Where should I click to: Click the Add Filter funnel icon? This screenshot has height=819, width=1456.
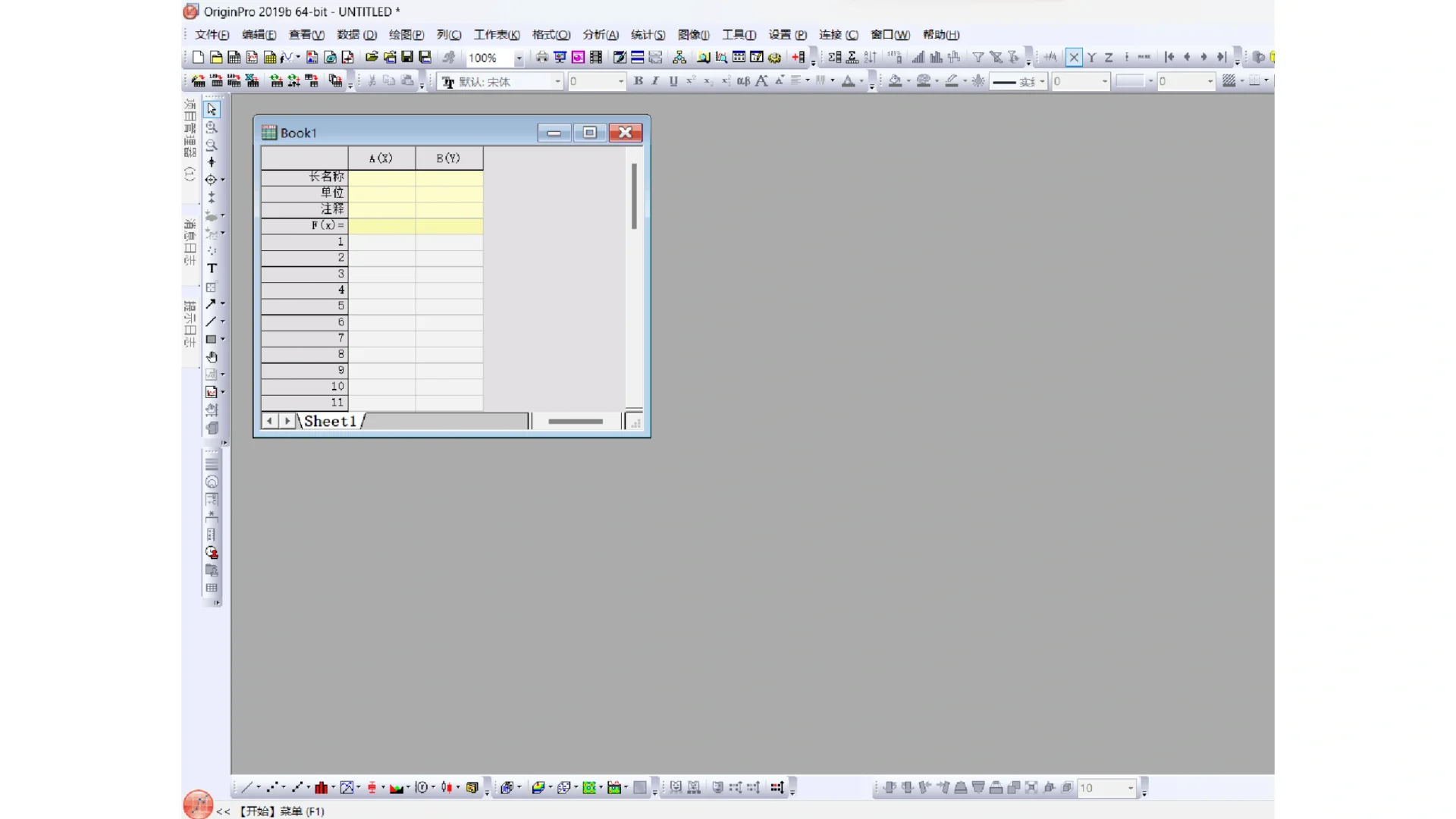978,58
